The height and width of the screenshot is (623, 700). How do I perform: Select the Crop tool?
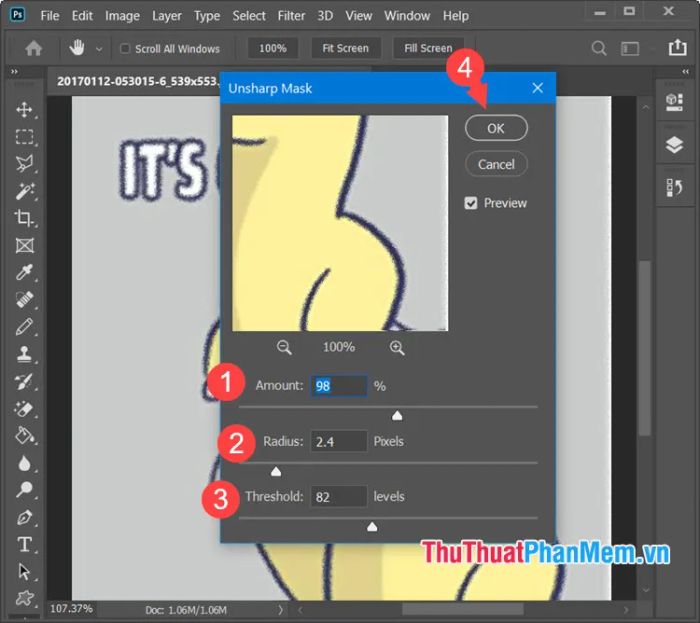(x=24, y=218)
